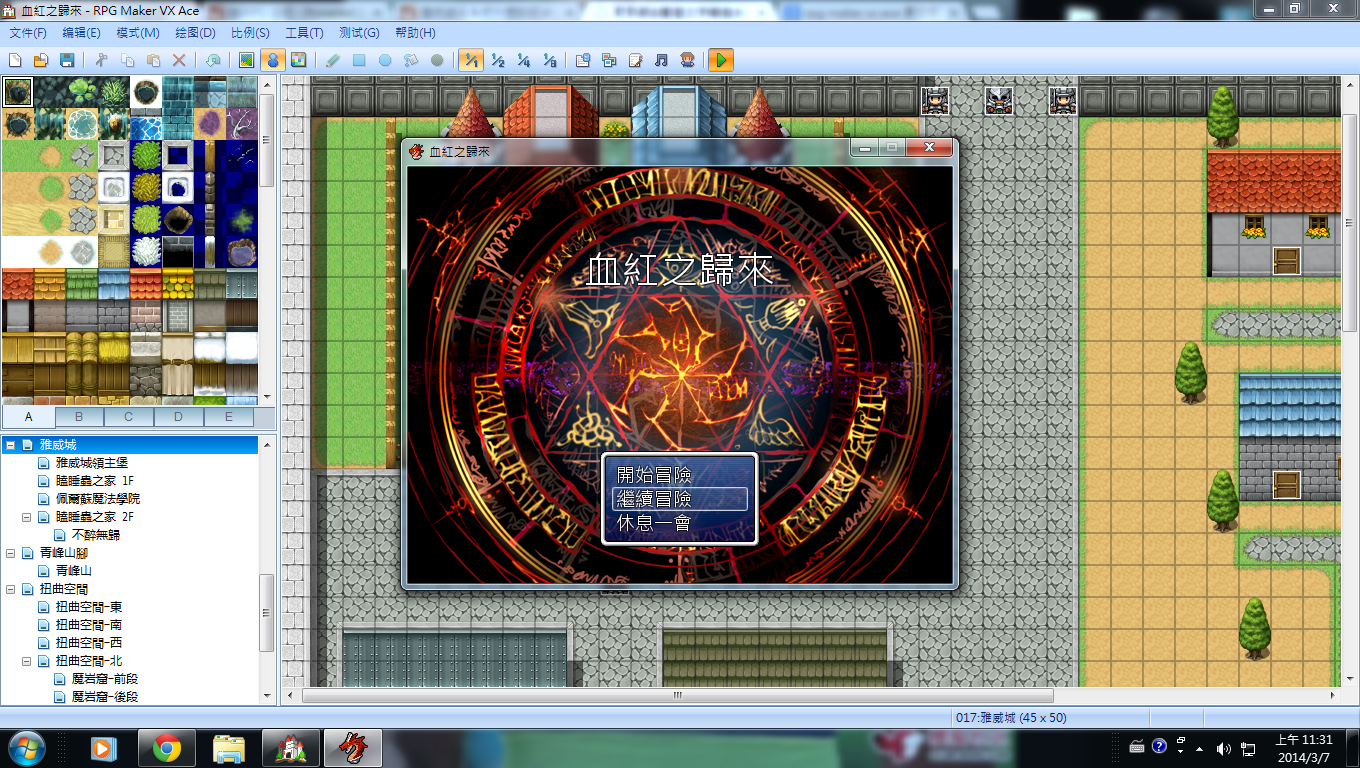Click the Paste clipboard icon
1360x768 pixels.
pyautogui.click(x=154, y=60)
